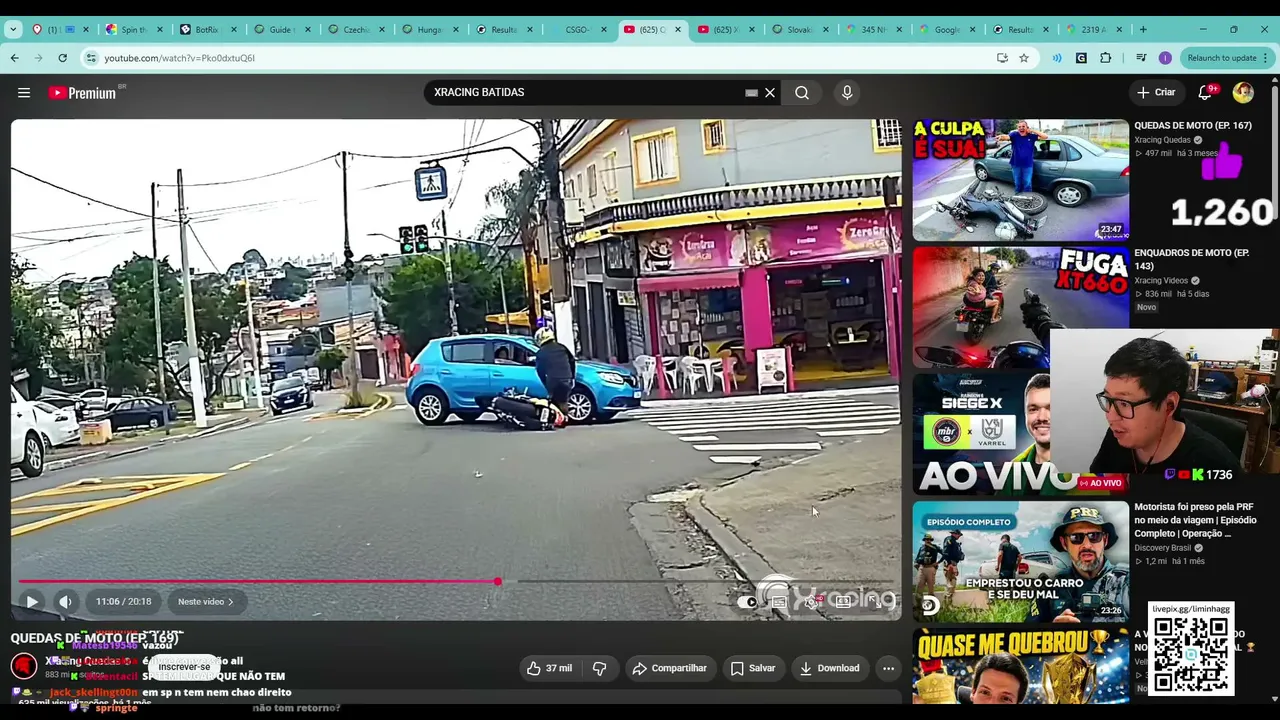Click the Compartilhar share button

tap(669, 668)
